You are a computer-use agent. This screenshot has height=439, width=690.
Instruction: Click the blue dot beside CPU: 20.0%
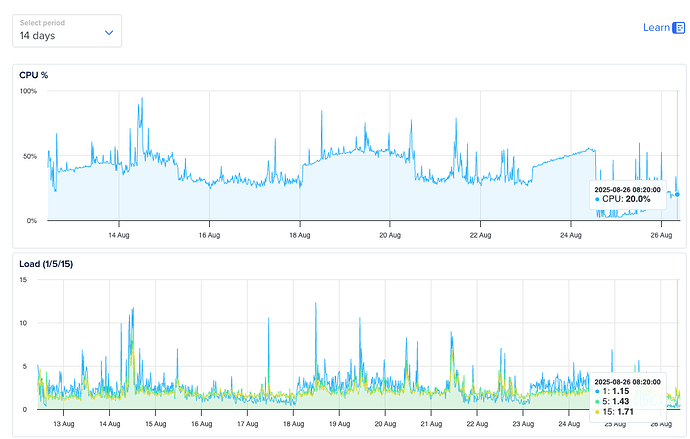[x=598, y=199]
